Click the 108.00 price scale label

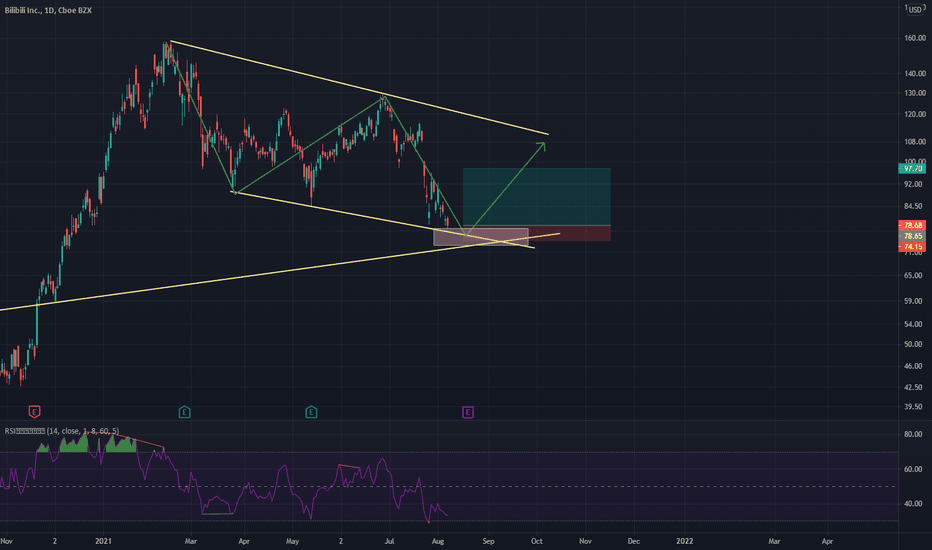coord(915,142)
